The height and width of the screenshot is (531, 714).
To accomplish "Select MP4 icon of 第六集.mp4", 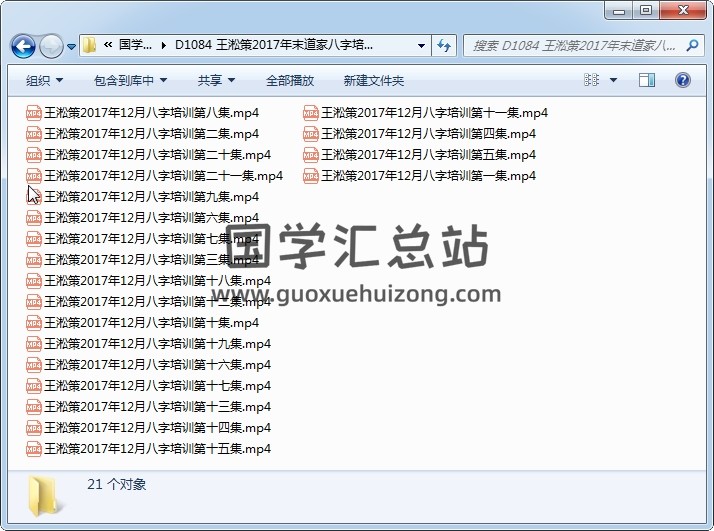I will click(x=34, y=218).
